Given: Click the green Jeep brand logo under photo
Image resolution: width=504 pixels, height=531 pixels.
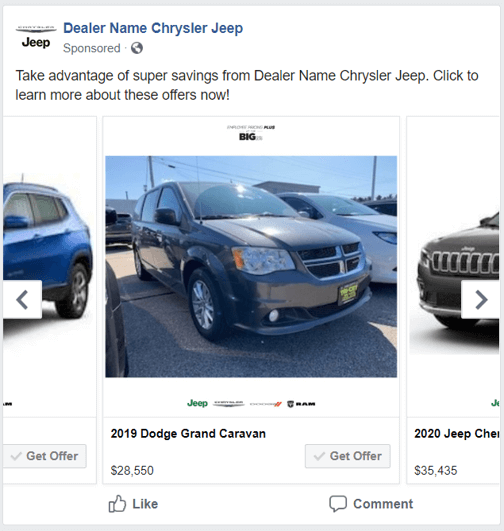Looking at the screenshot, I should pyautogui.click(x=197, y=403).
